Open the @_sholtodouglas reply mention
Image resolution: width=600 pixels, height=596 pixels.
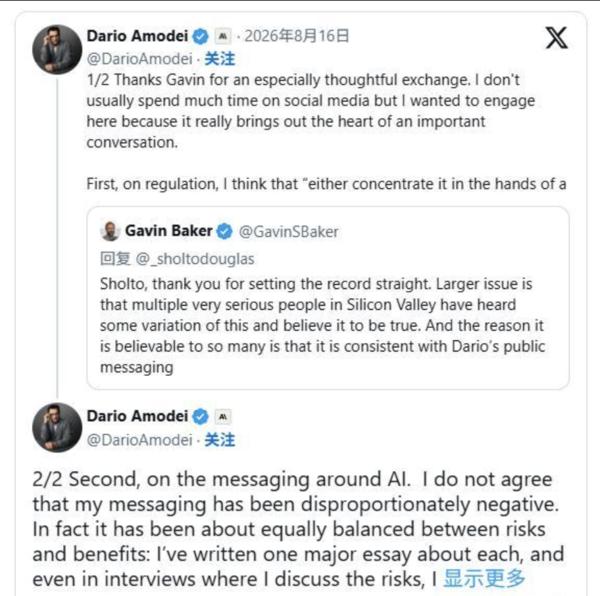pyautogui.click(x=195, y=259)
